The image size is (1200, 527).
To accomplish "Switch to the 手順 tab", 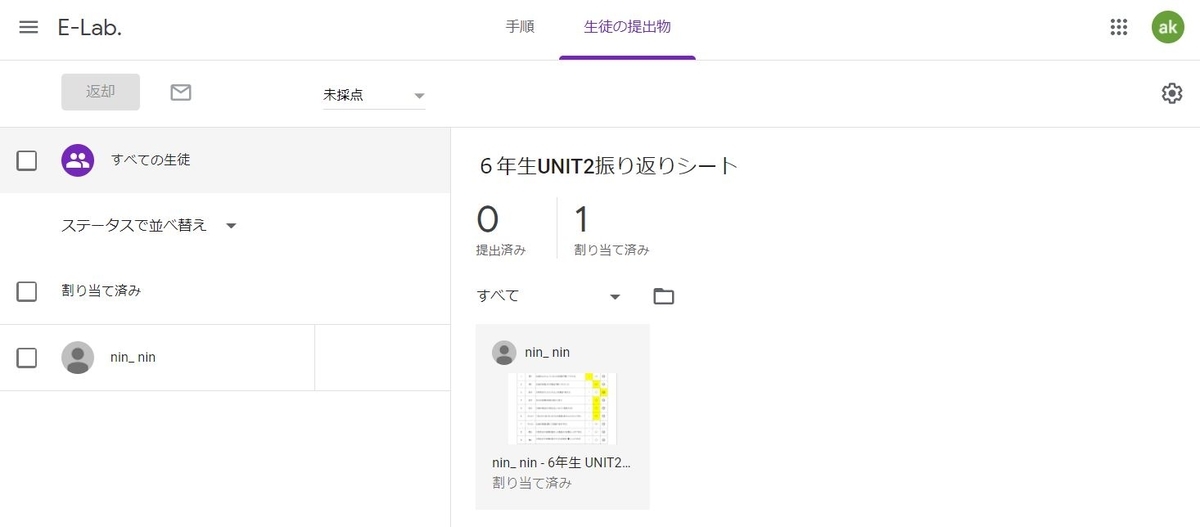I will (520, 27).
